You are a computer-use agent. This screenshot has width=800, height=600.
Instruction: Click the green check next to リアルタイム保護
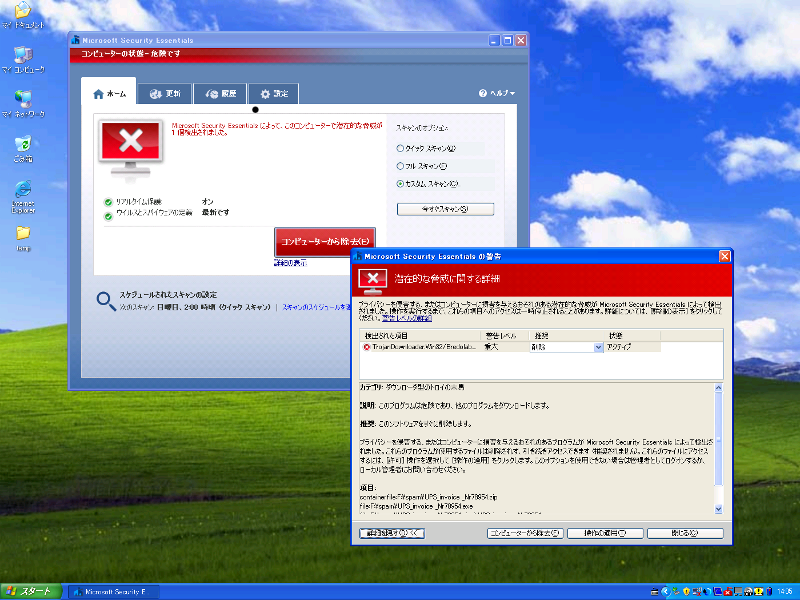click(108, 202)
